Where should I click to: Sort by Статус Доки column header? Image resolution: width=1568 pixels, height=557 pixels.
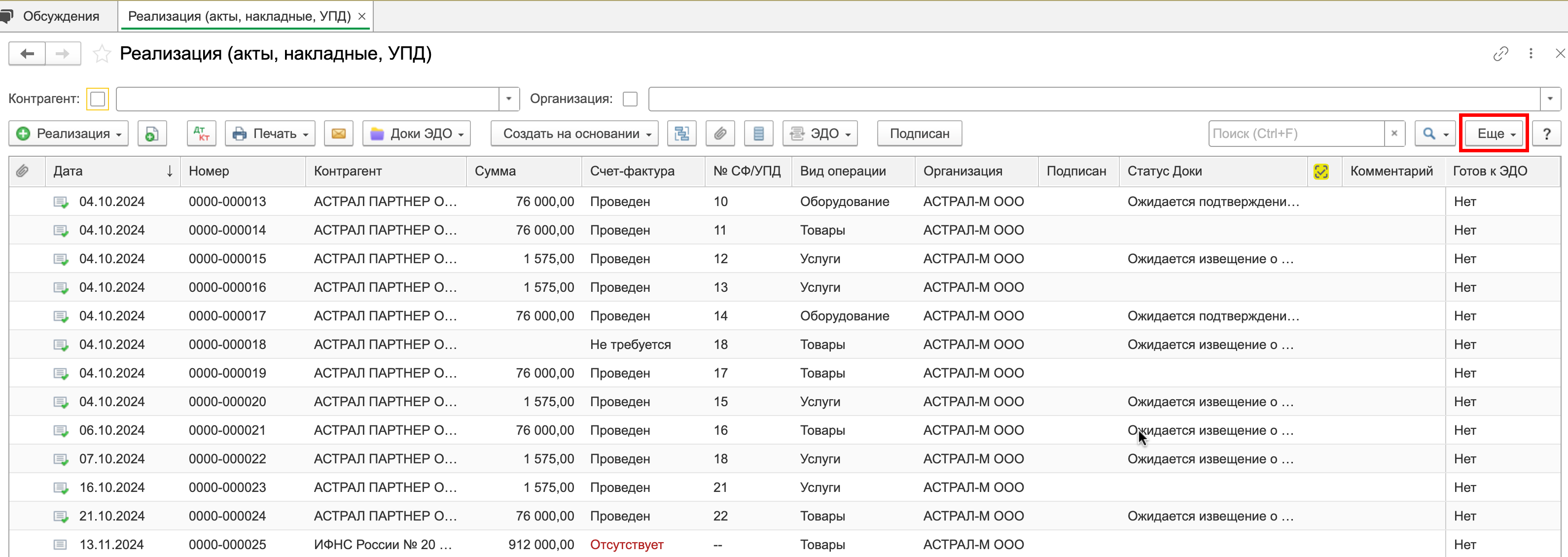pyautogui.click(x=1213, y=171)
